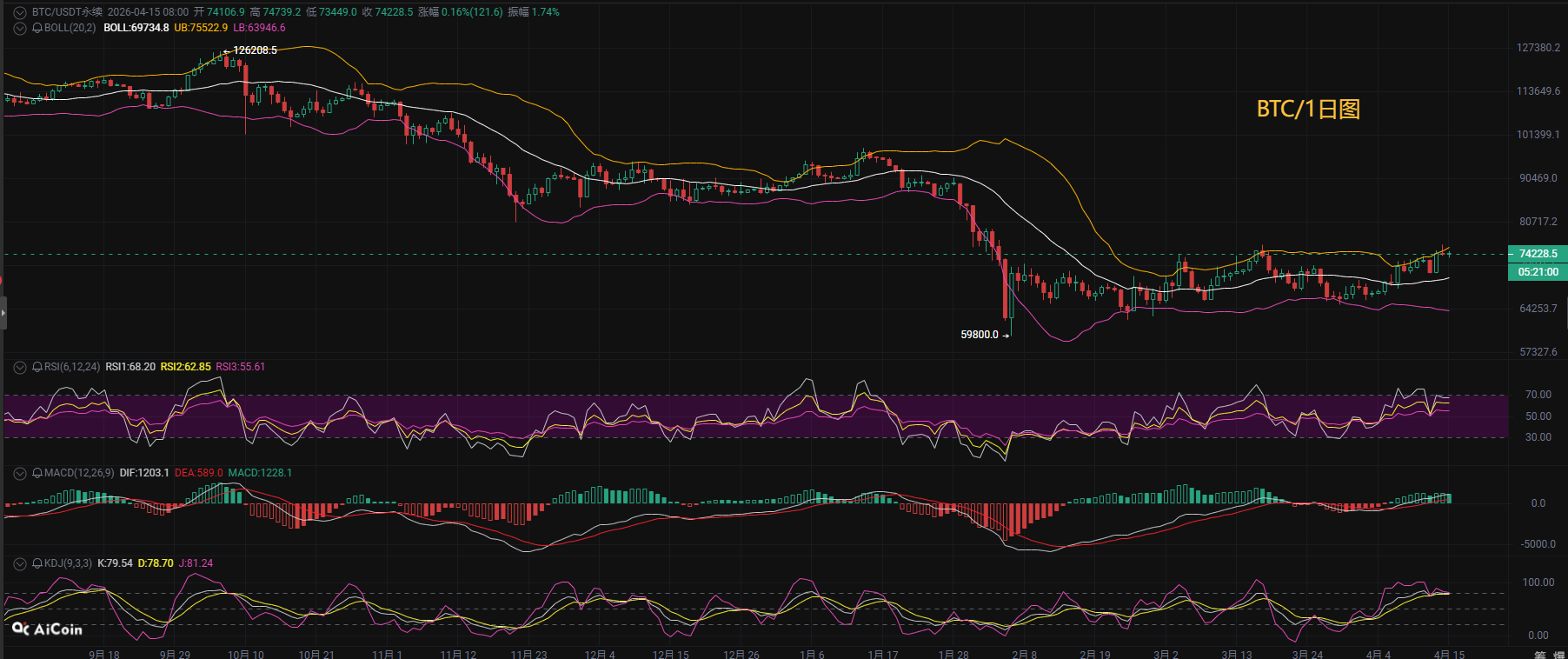Click the RSI indicator alert bell icon
The image size is (1568, 659).
(x=37, y=367)
